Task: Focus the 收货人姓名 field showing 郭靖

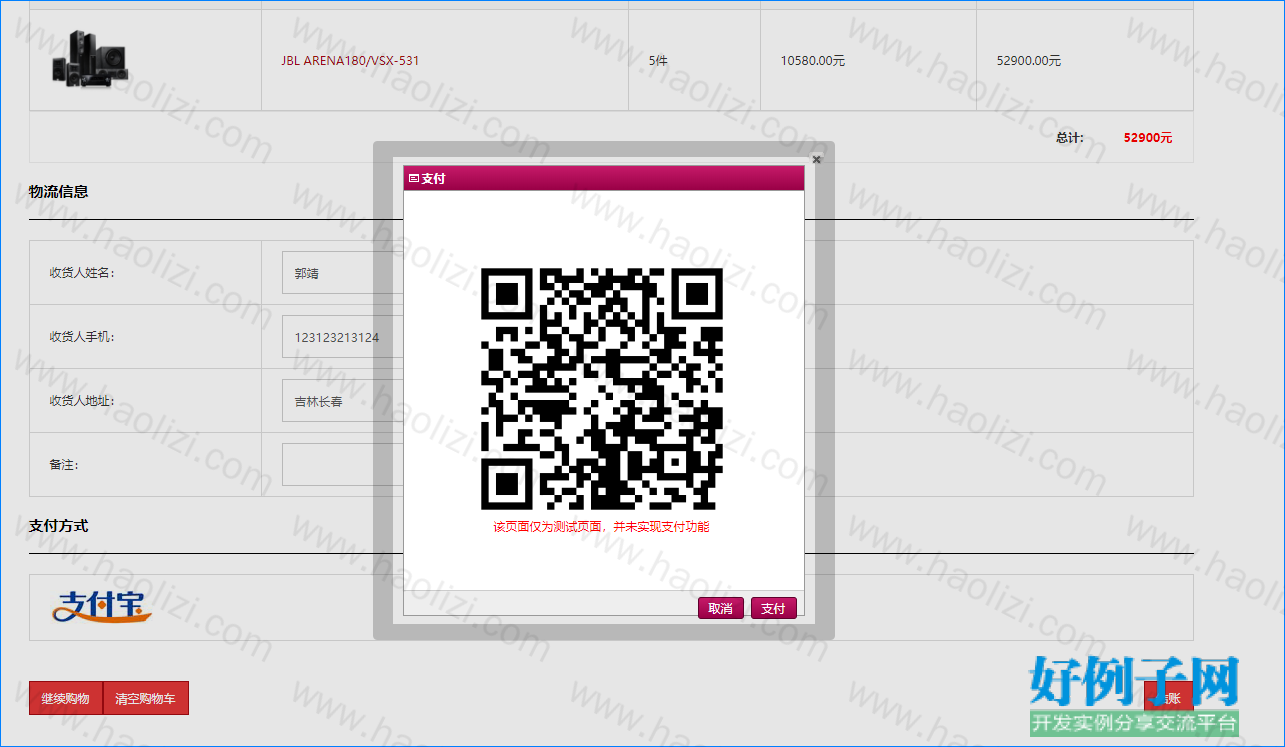Action: (343, 273)
